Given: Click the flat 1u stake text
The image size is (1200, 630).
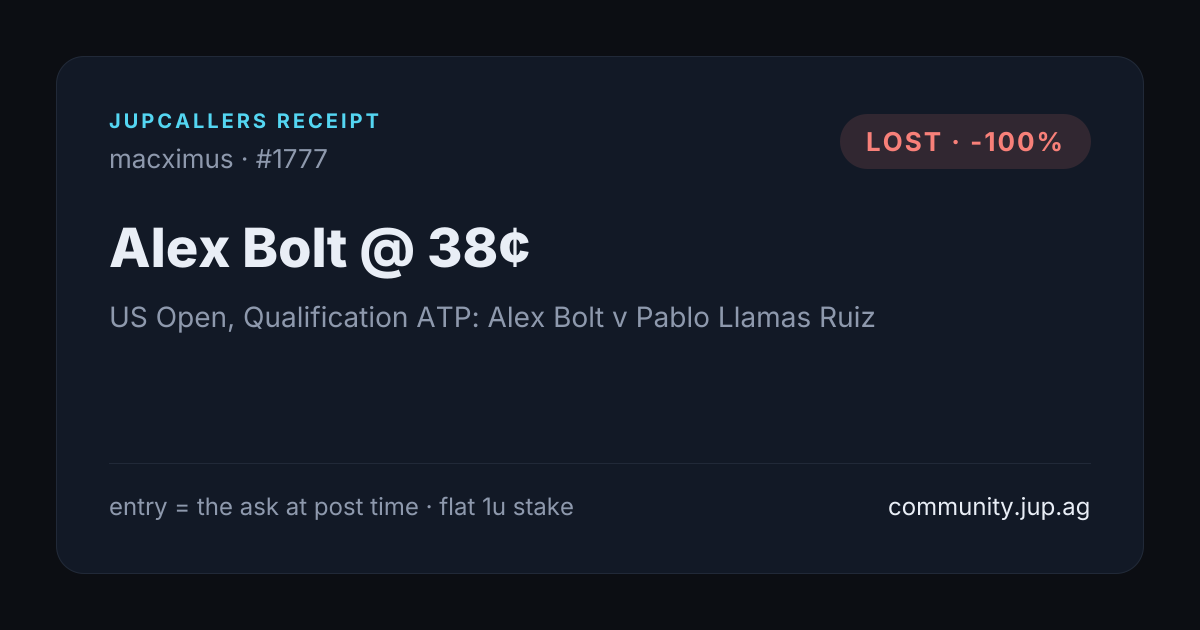Looking at the screenshot, I should pyautogui.click(x=506, y=507).
